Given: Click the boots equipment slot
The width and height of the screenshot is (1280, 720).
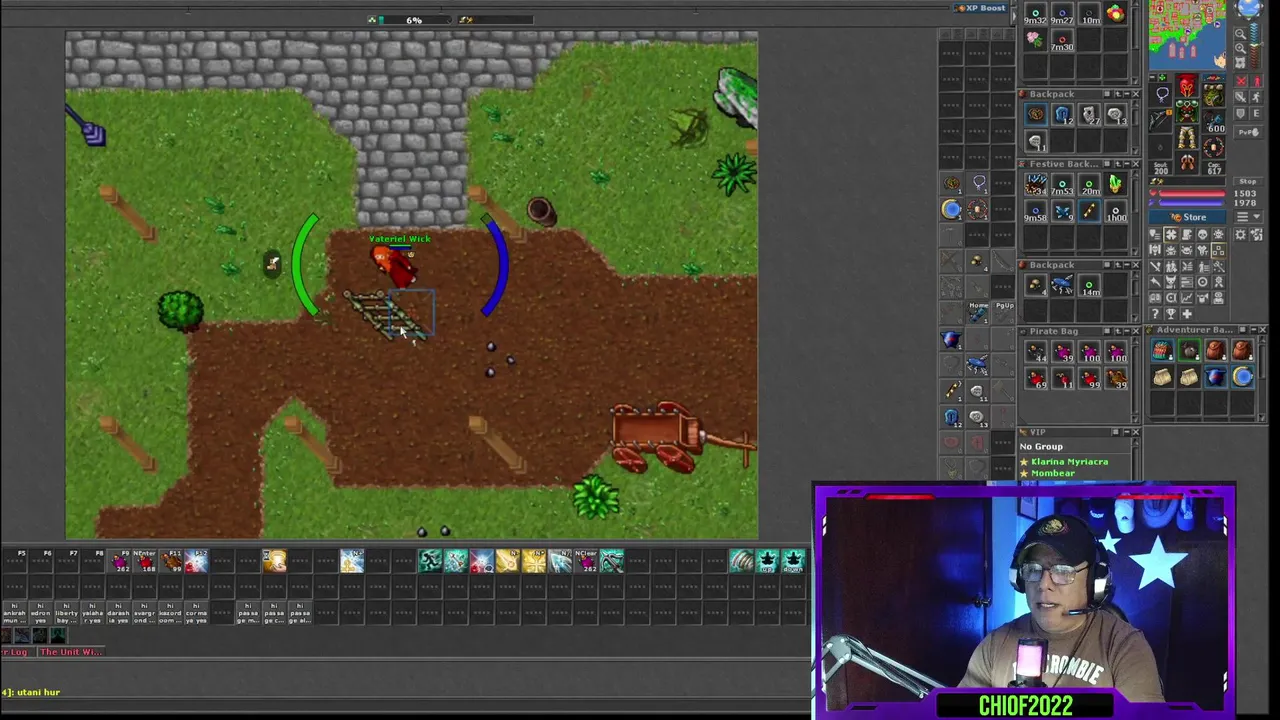Looking at the screenshot, I should point(1187,162).
